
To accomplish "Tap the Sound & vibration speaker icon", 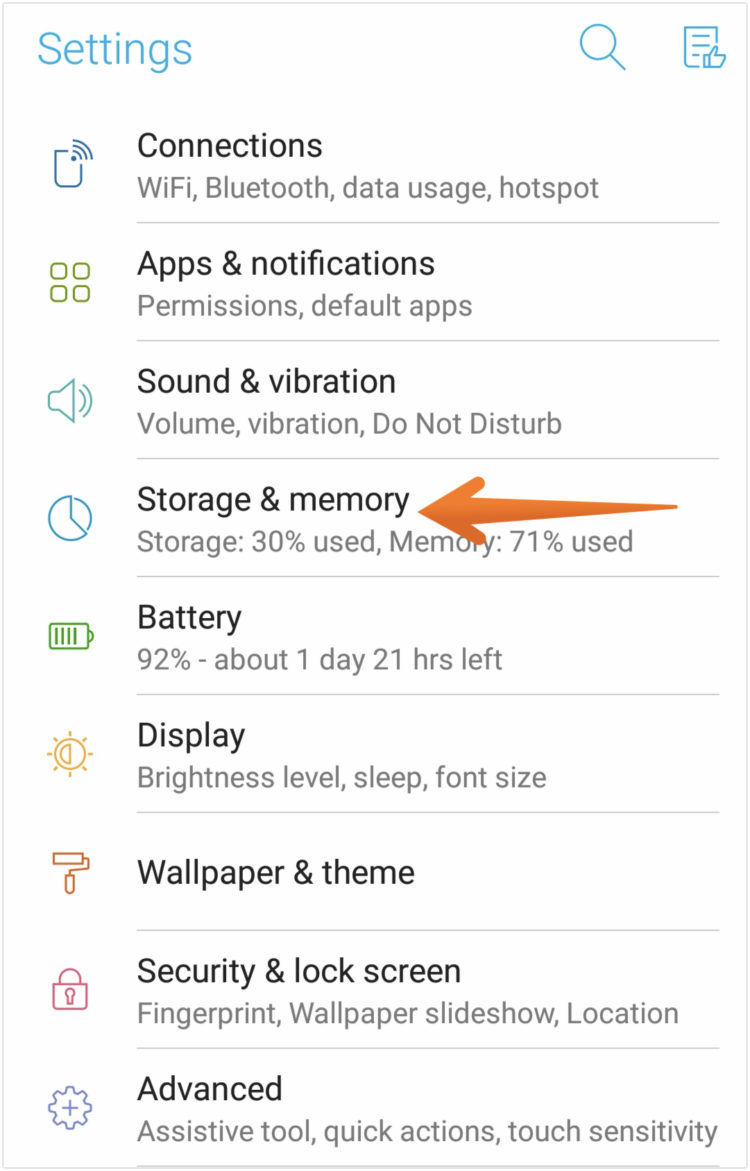I will pos(70,401).
